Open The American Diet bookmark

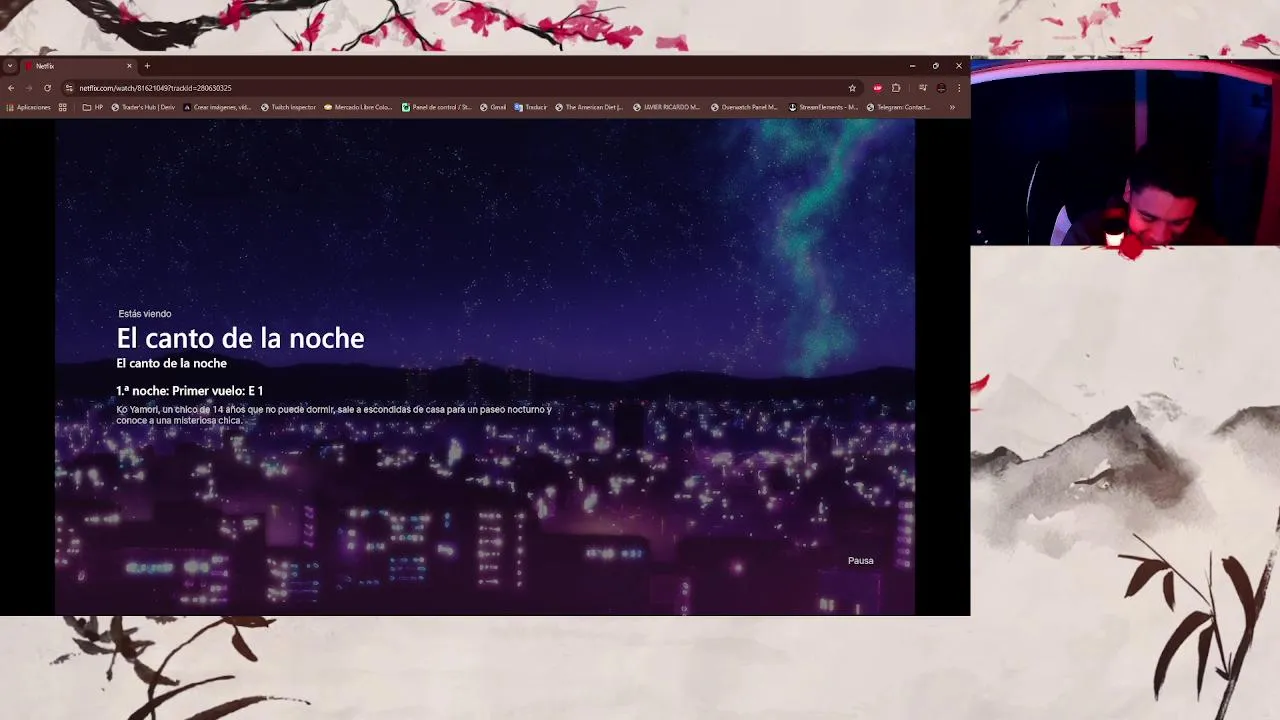(589, 107)
